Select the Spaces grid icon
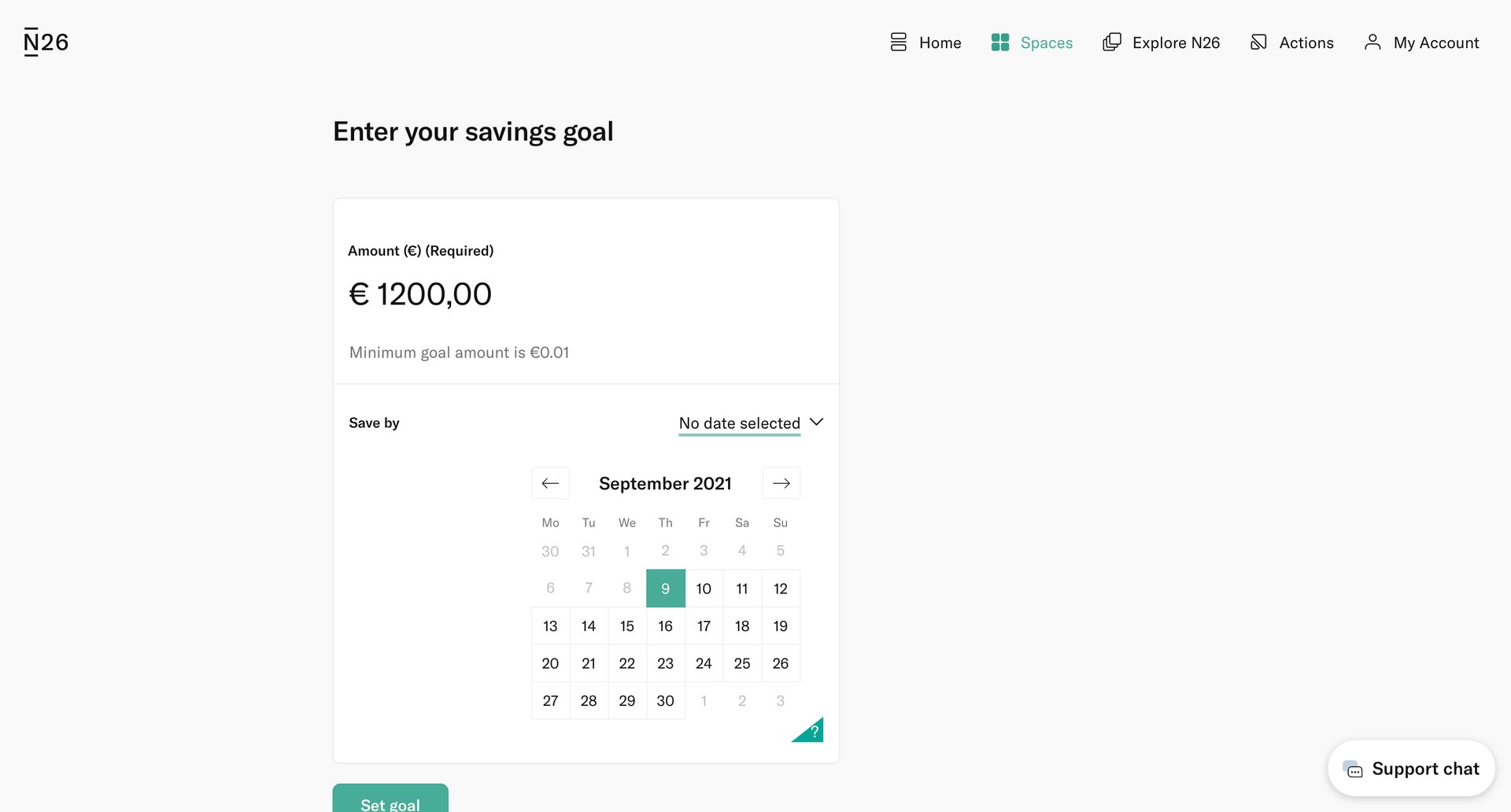Screen dimensions: 1511x812 (x=999, y=42)
